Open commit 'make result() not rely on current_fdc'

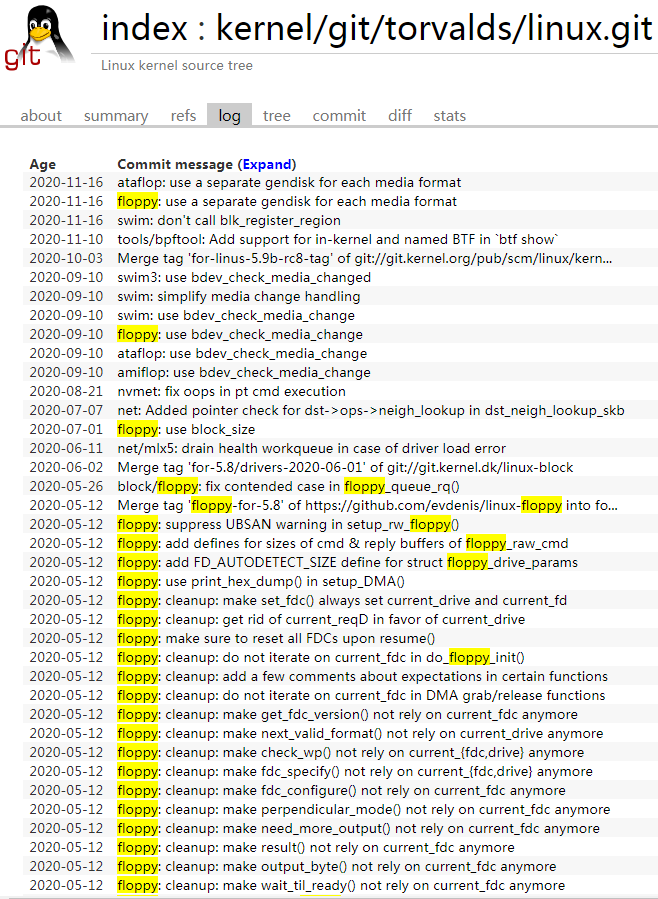pos(316,845)
